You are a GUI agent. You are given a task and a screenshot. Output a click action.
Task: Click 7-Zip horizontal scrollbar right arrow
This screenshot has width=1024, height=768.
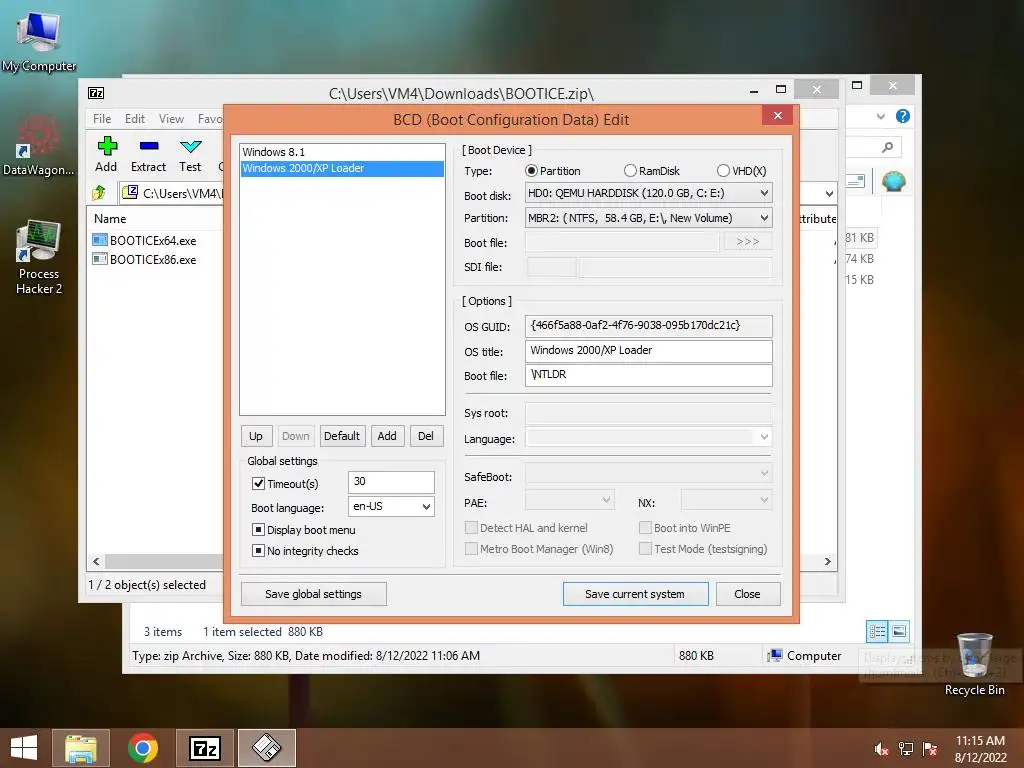(x=828, y=562)
